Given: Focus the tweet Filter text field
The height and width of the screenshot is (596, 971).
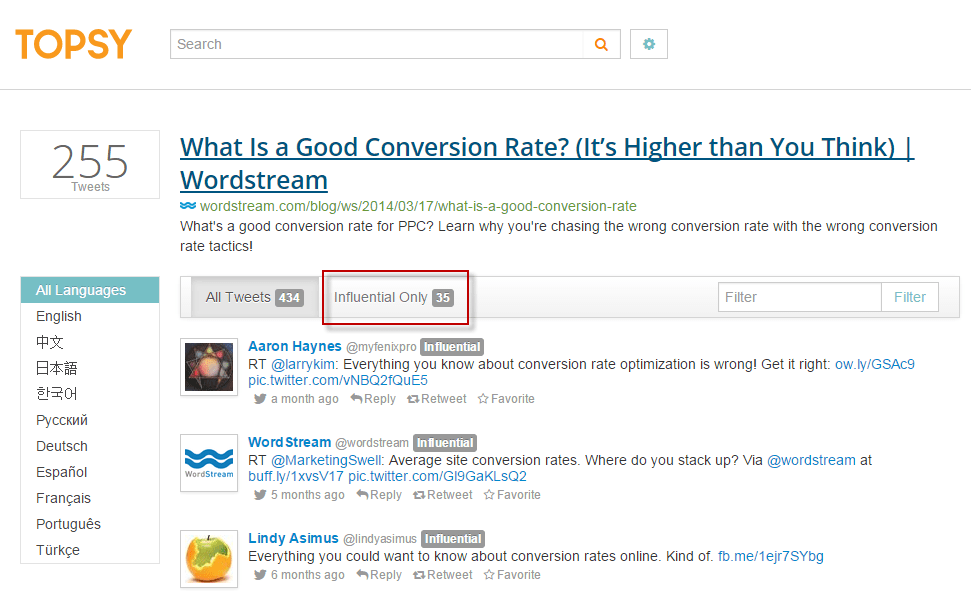Looking at the screenshot, I should 799,297.
